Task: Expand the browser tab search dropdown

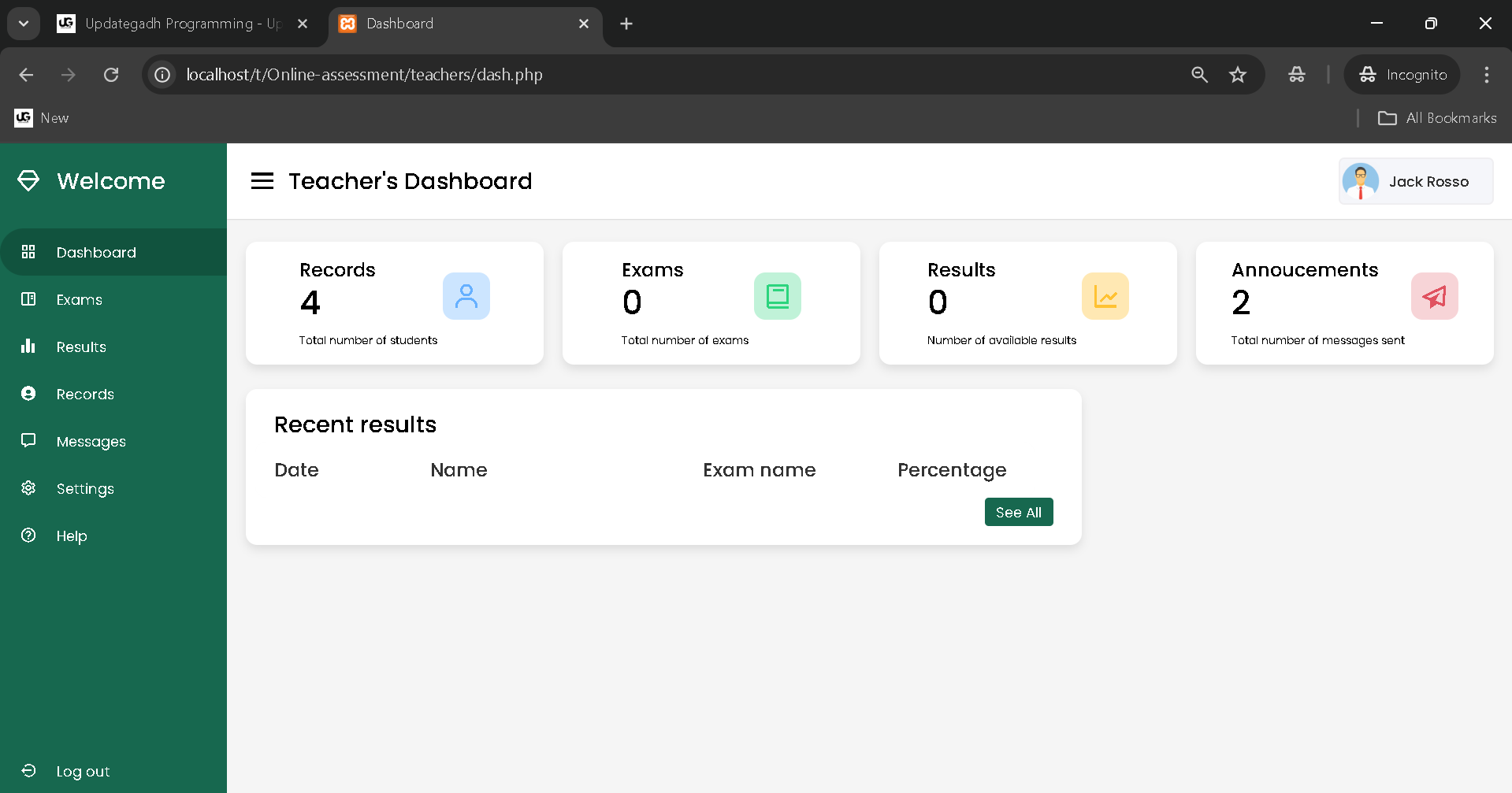Action: point(24,24)
